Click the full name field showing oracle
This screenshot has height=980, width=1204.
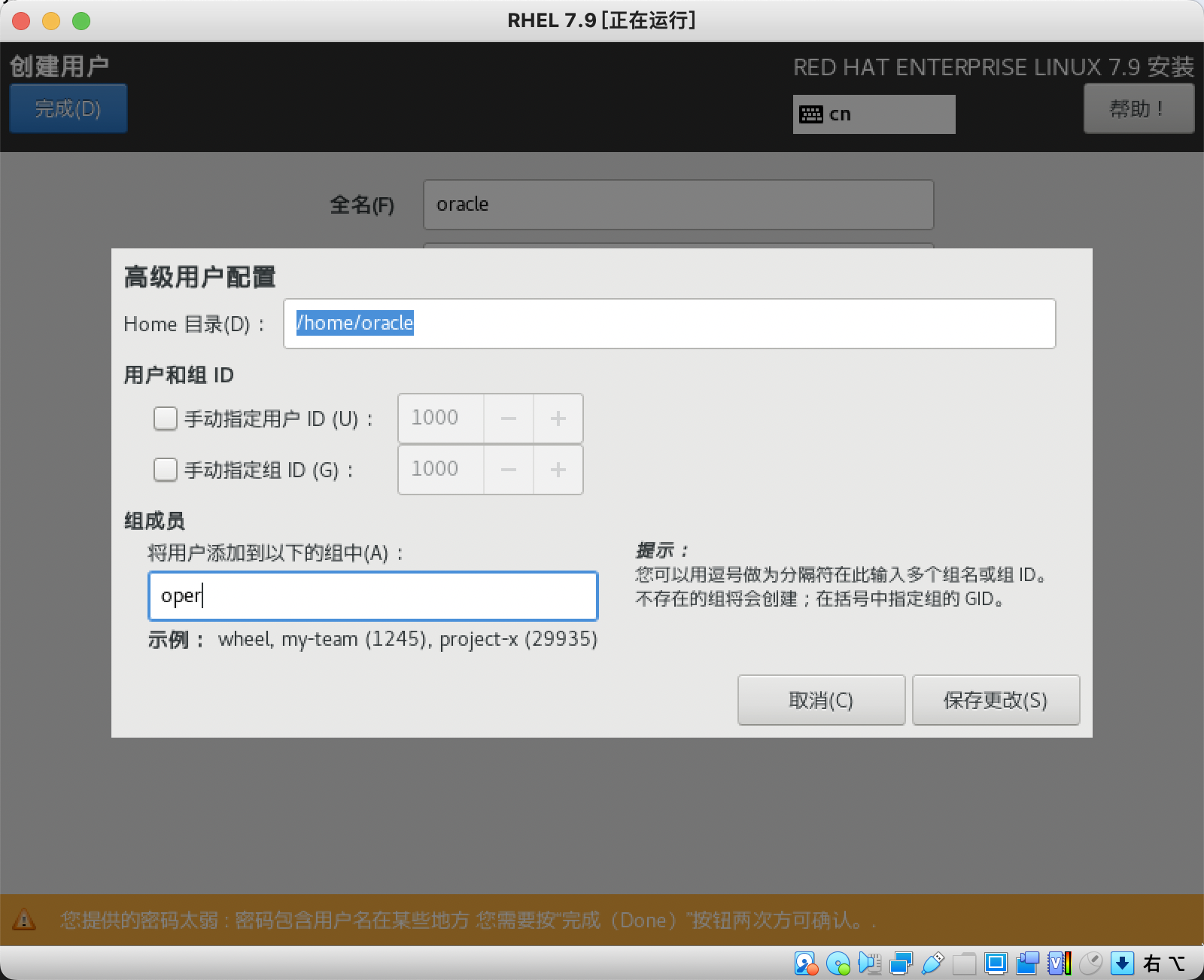[679, 205]
